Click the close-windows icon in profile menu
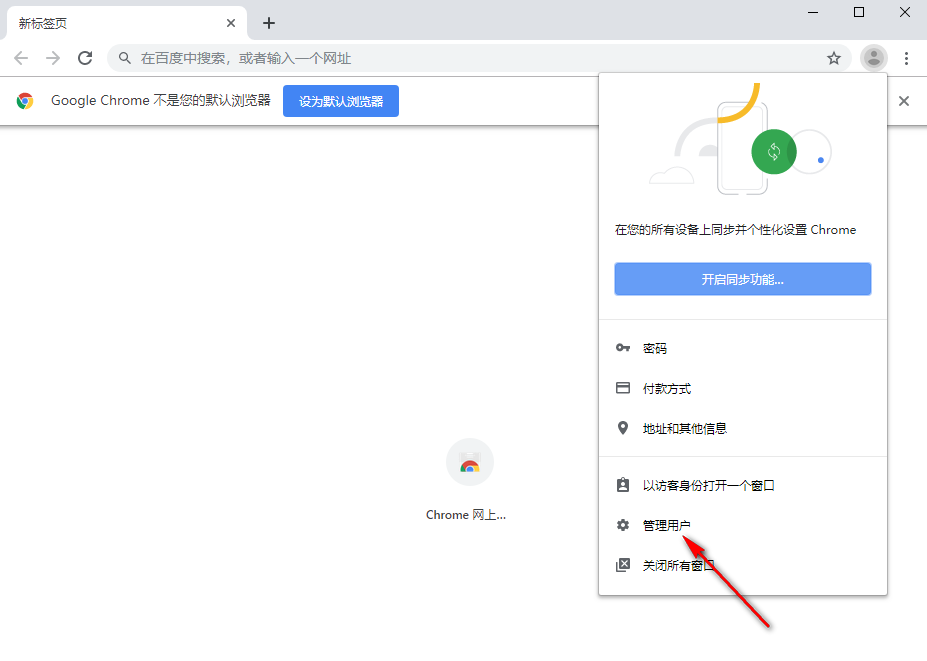 click(623, 565)
